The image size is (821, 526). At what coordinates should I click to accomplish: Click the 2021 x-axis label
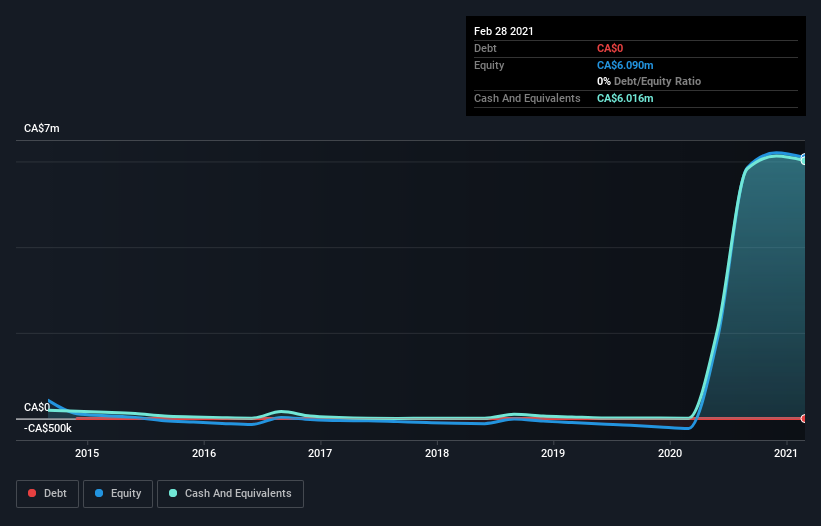pyautogui.click(x=785, y=453)
